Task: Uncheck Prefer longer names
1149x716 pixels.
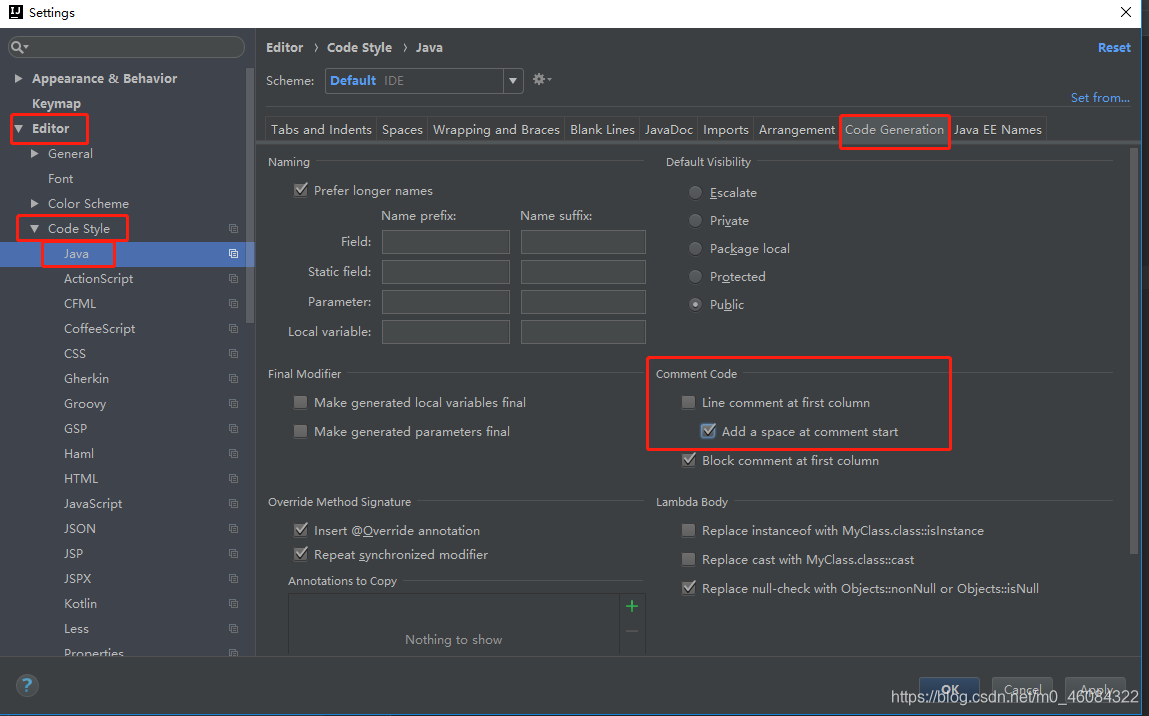Action: (x=300, y=190)
